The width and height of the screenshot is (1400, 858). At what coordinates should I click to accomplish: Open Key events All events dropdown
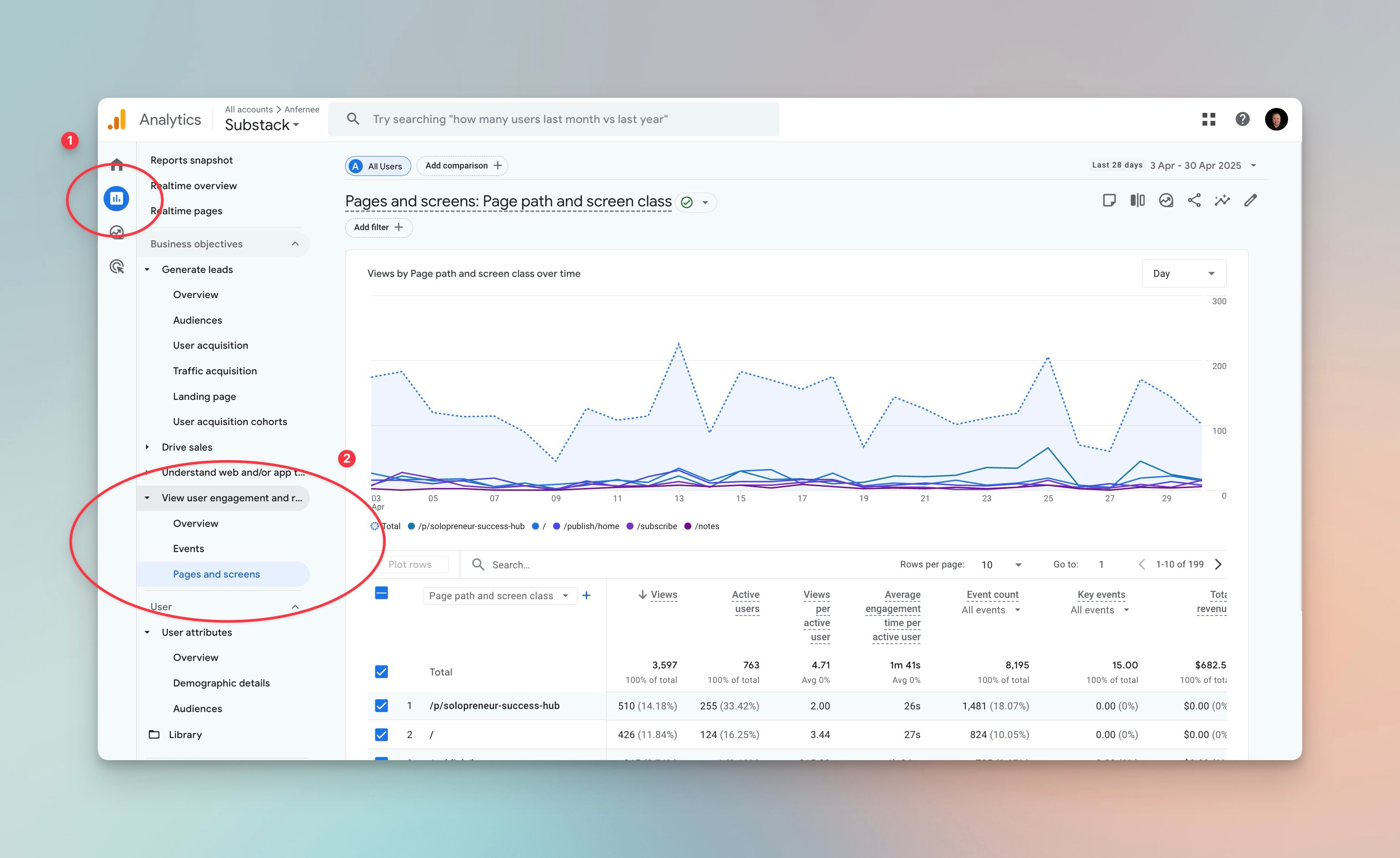click(x=1100, y=610)
